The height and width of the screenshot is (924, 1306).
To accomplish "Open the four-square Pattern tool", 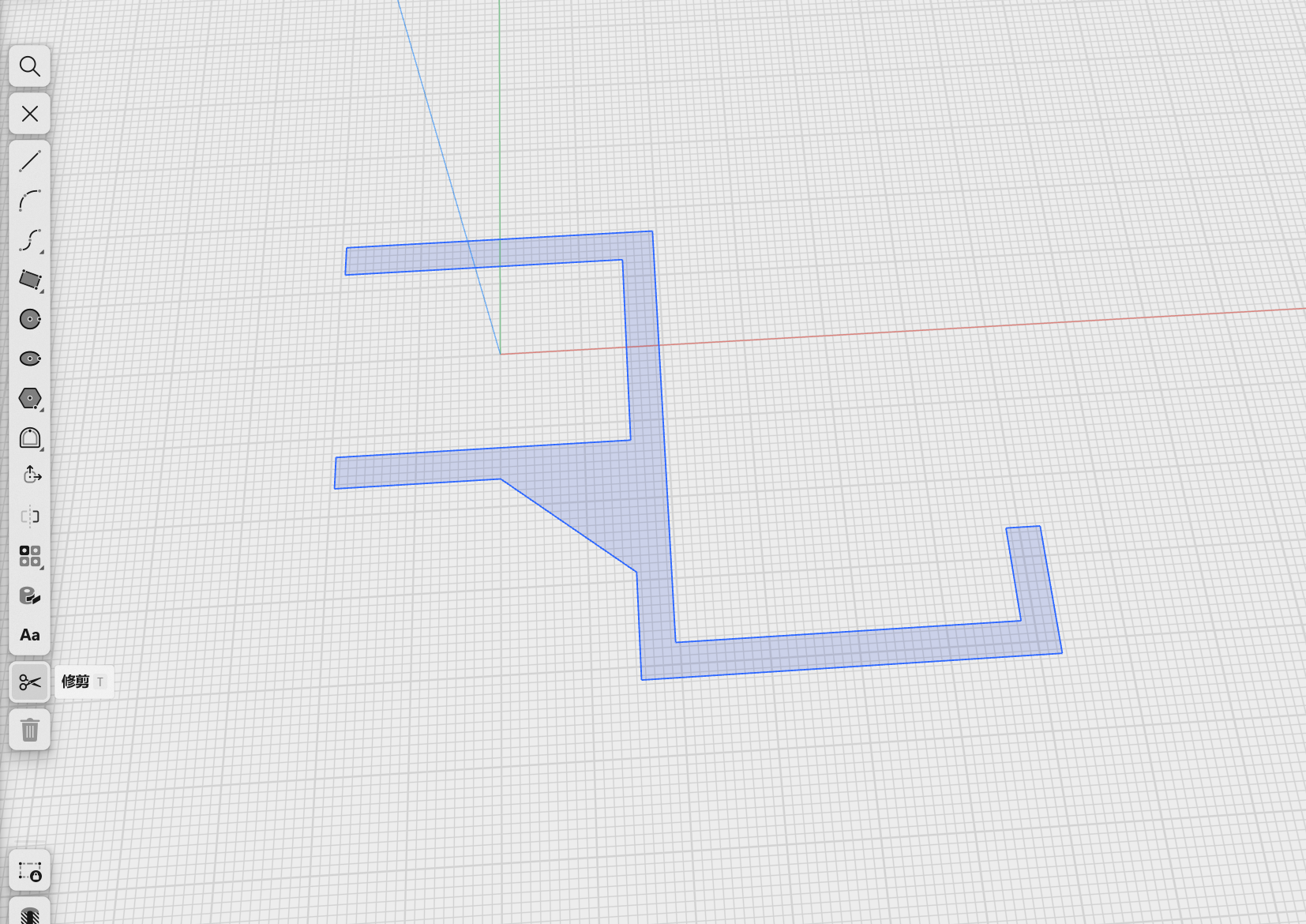I will pyautogui.click(x=30, y=556).
